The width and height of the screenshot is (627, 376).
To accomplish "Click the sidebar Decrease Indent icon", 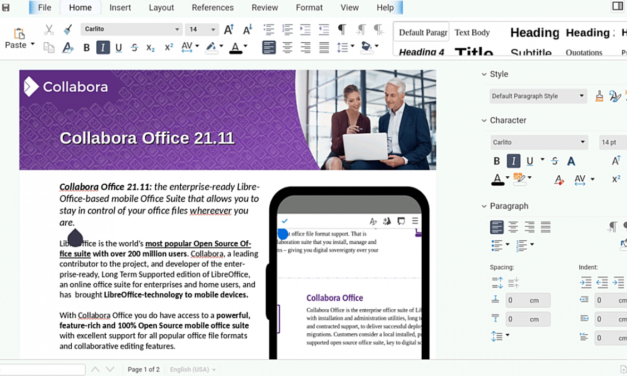I will (602, 282).
